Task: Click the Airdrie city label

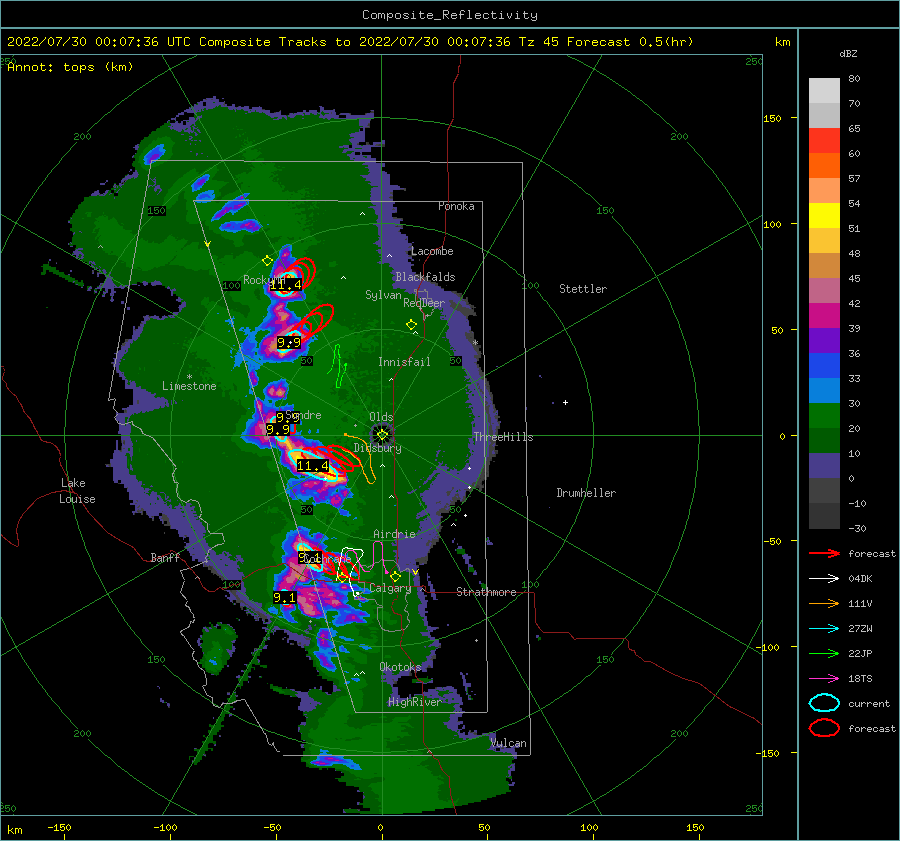Action: tap(394, 534)
